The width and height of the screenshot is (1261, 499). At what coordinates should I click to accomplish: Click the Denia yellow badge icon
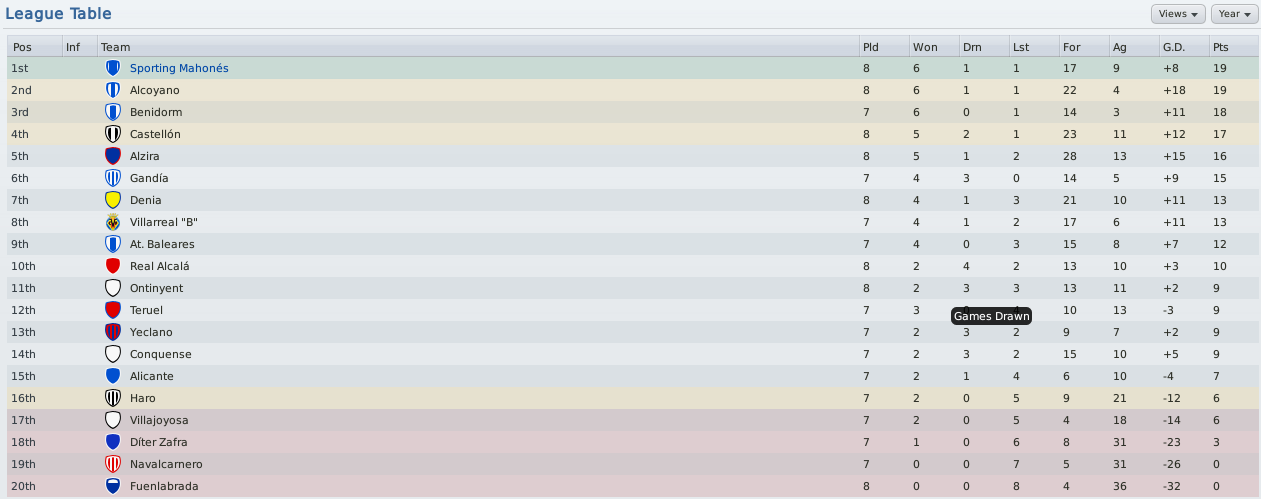point(112,200)
